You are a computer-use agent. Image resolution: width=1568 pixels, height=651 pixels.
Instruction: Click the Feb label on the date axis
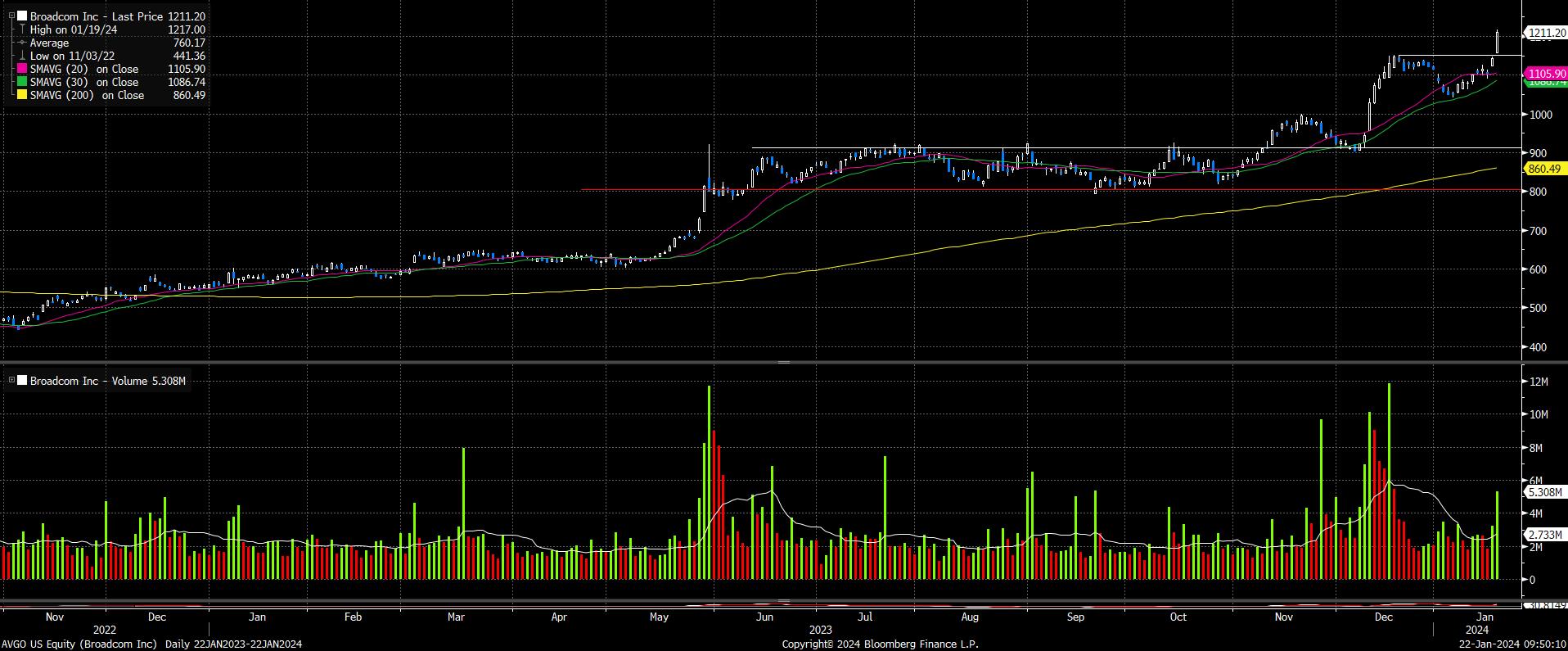coord(353,617)
